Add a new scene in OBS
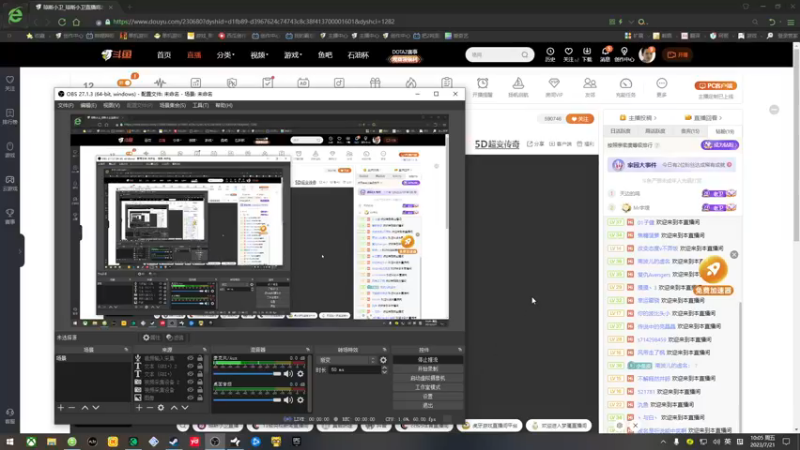This screenshot has height=450, width=800. tap(61, 408)
